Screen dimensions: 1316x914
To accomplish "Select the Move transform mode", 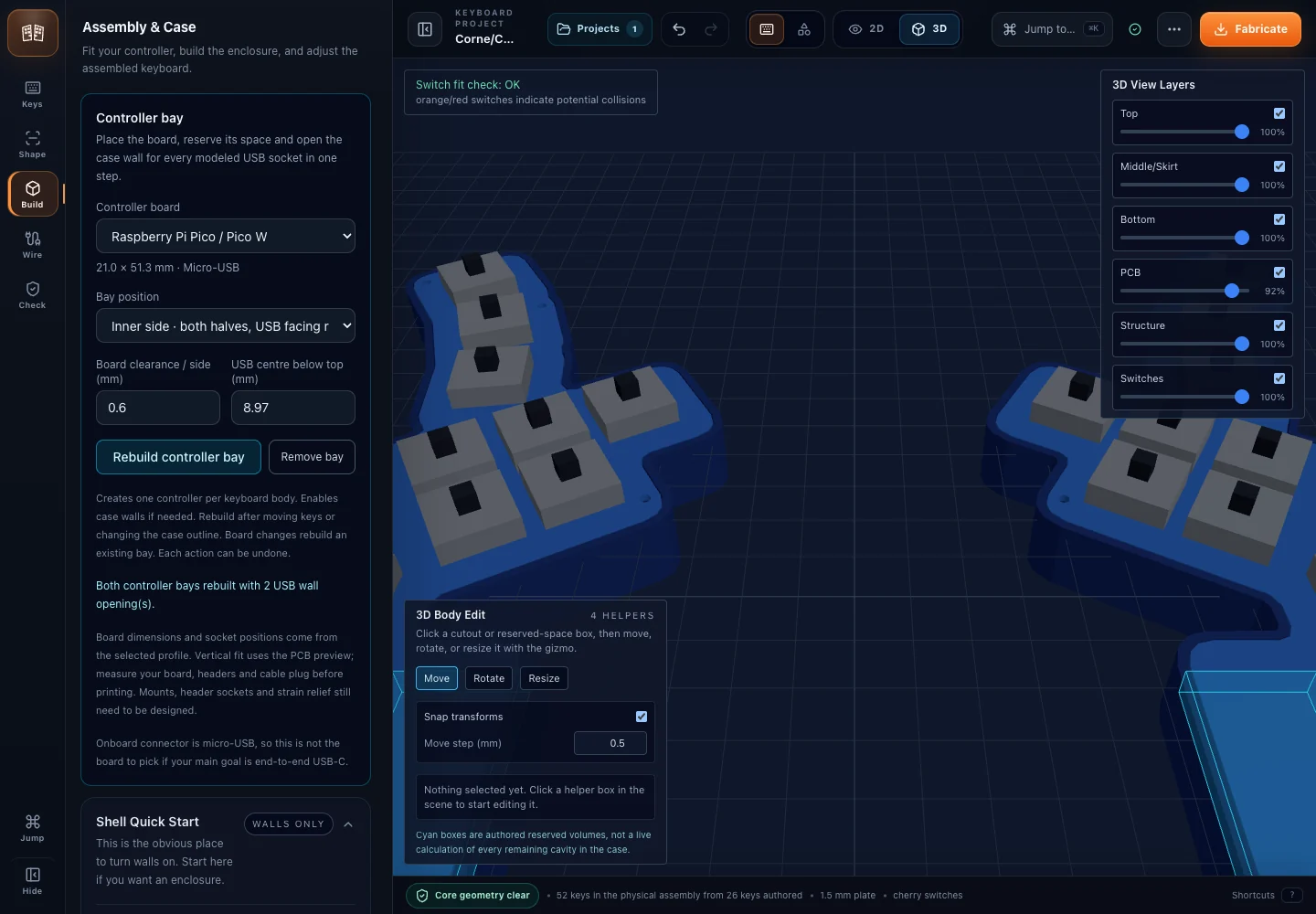I will point(437,678).
